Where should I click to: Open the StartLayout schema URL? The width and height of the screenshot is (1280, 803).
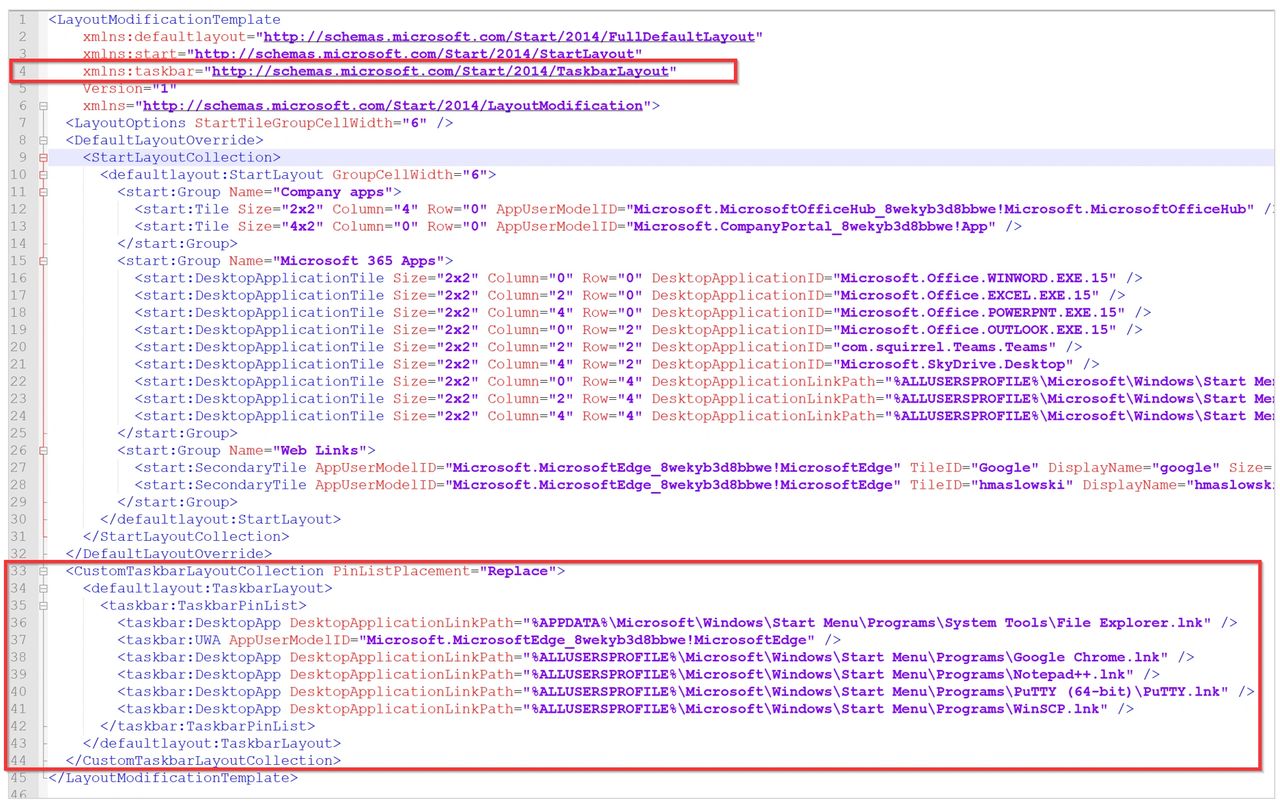coord(418,53)
